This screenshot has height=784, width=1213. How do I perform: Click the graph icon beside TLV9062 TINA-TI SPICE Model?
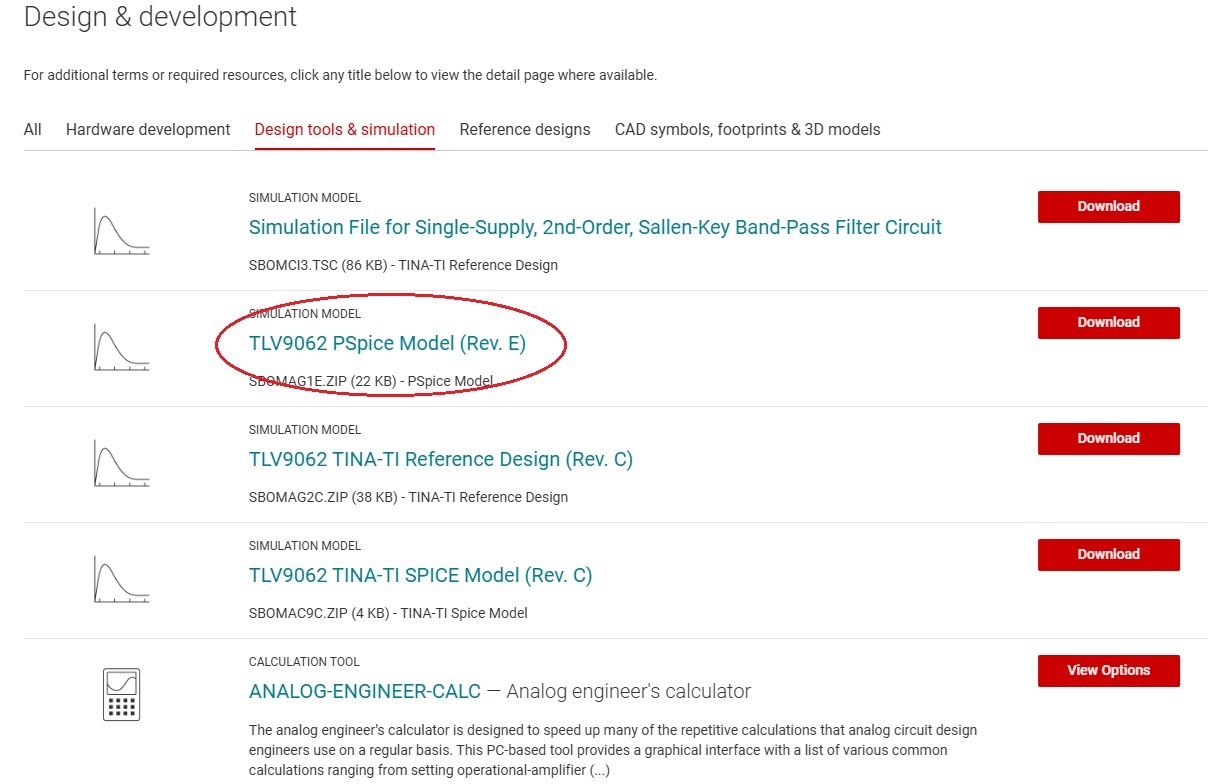(x=121, y=579)
